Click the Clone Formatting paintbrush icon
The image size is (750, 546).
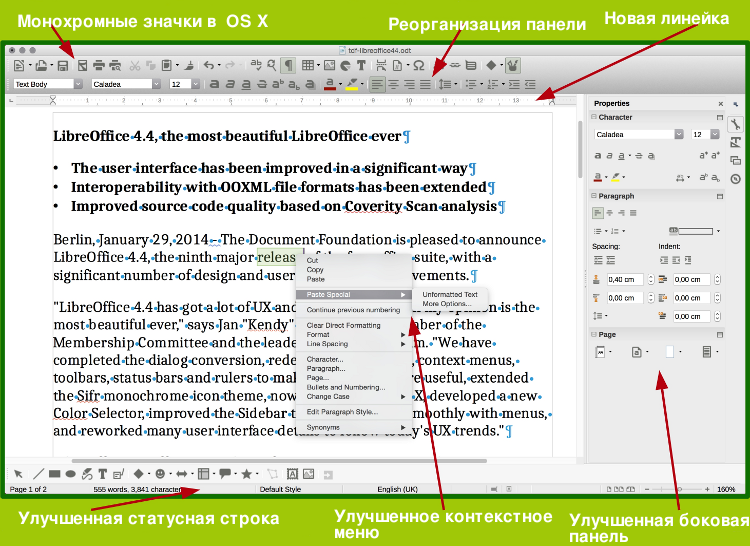[x=189, y=66]
